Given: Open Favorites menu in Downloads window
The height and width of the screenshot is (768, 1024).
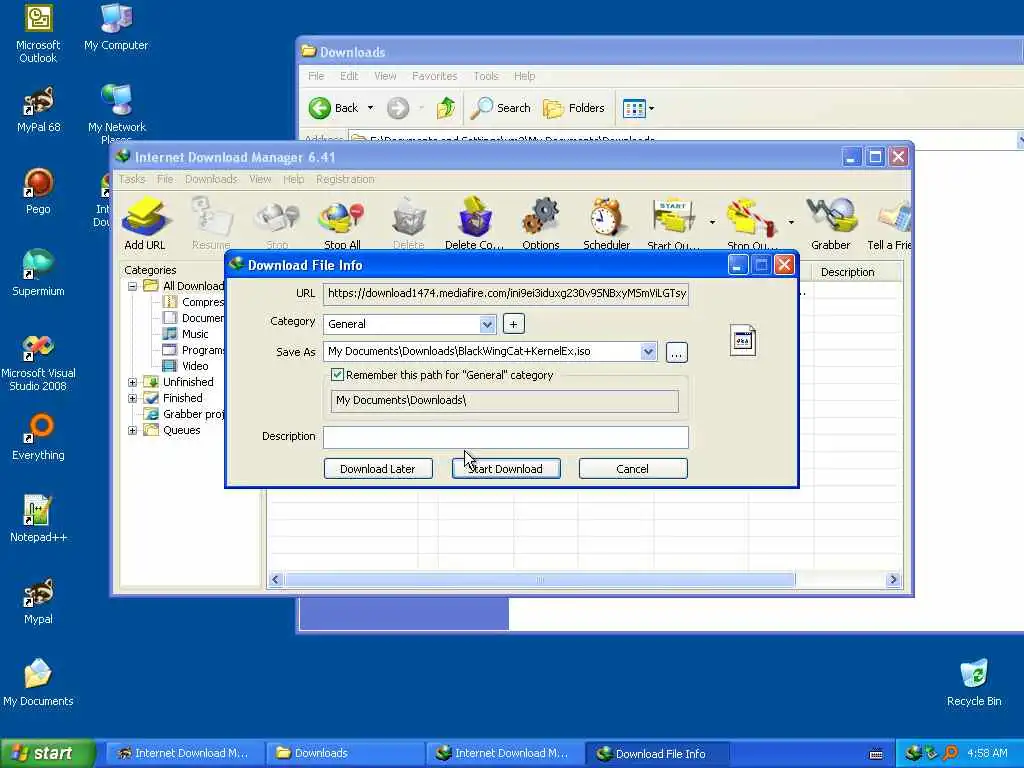Looking at the screenshot, I should pos(434,76).
